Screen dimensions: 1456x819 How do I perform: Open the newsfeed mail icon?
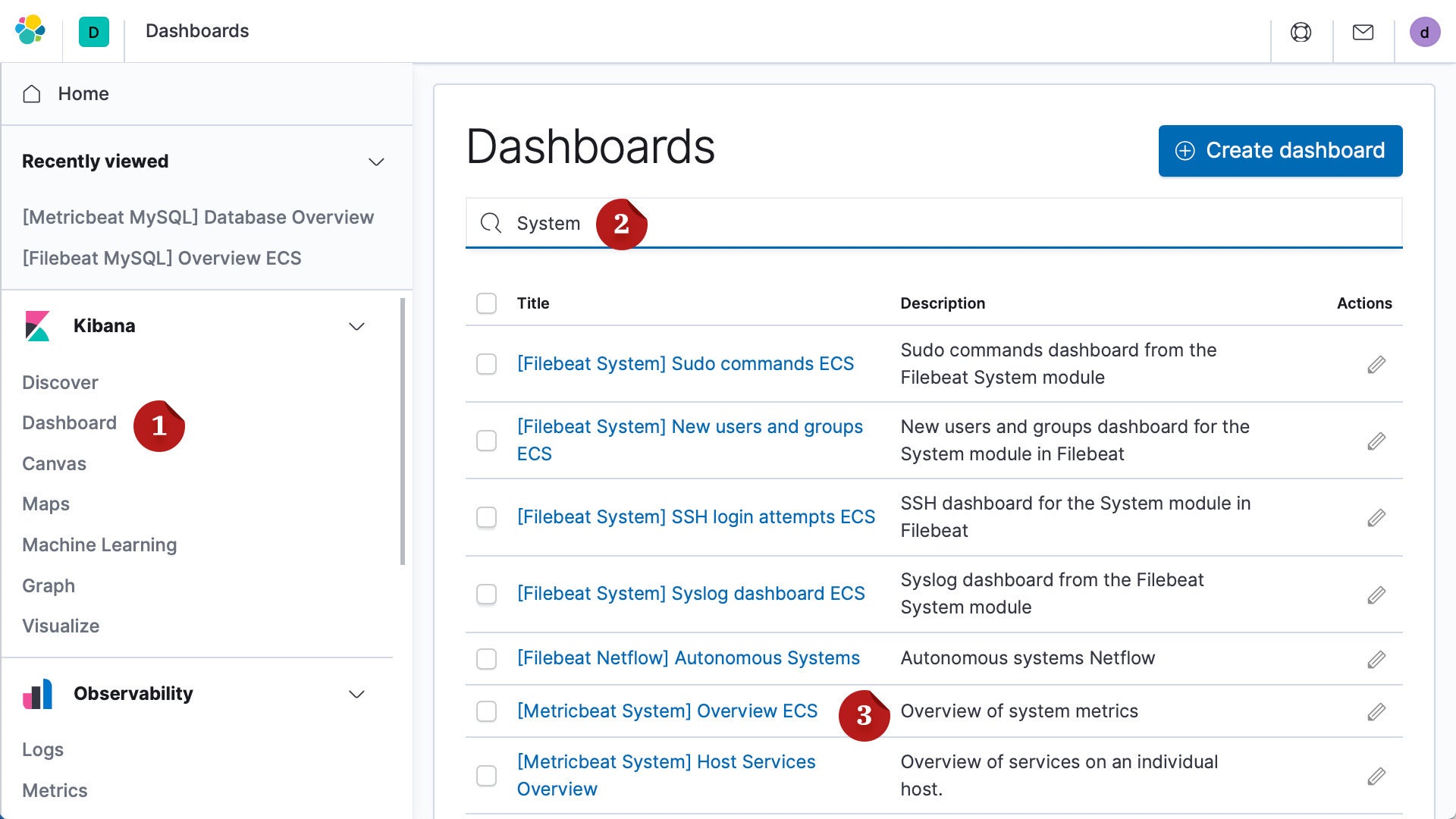tap(1363, 32)
